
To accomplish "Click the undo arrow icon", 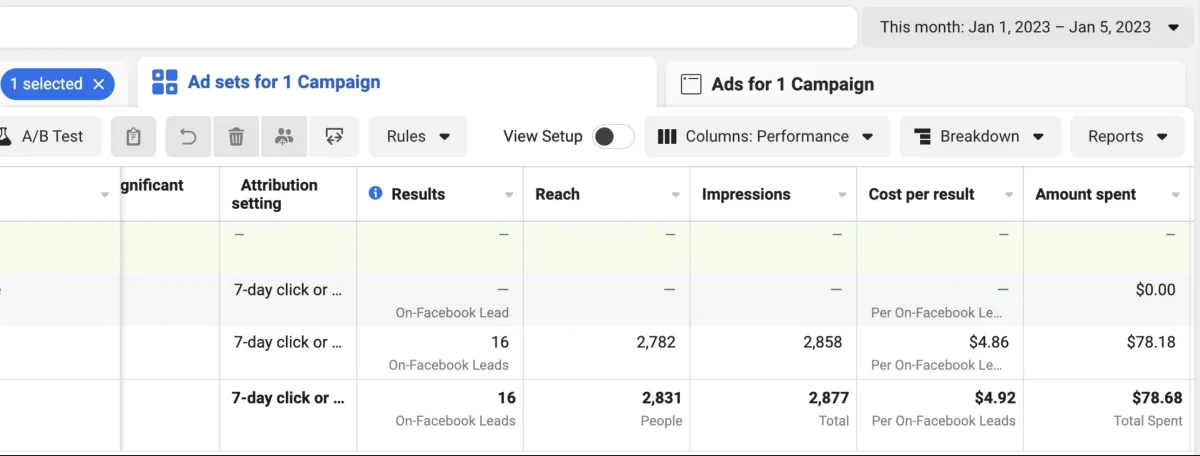I will tap(189, 137).
